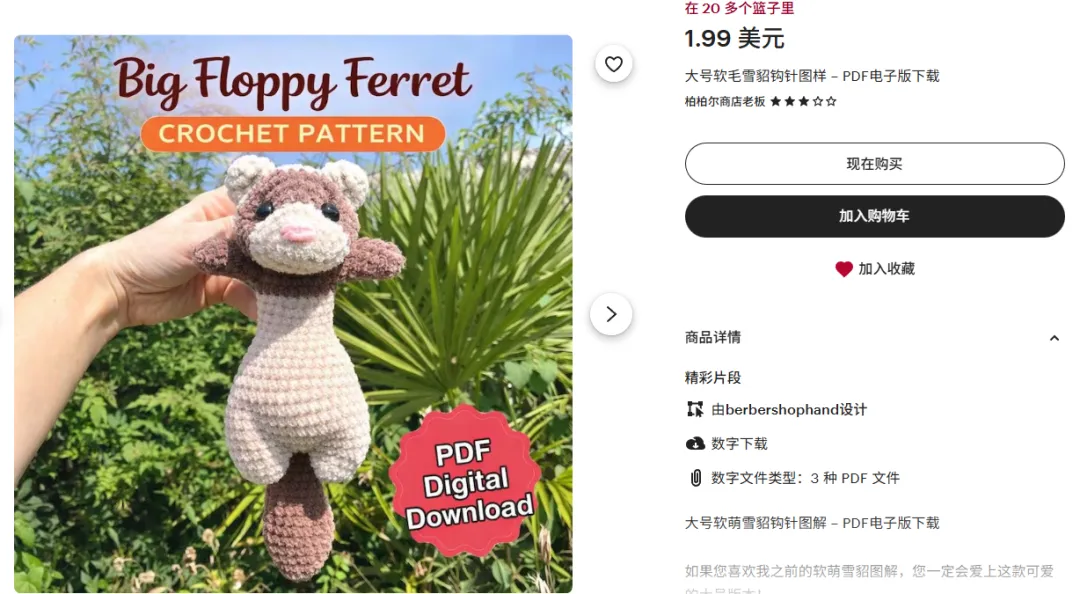Click the red heart next to 加入收藏
Screen dimensions: 1080x594
coord(844,269)
